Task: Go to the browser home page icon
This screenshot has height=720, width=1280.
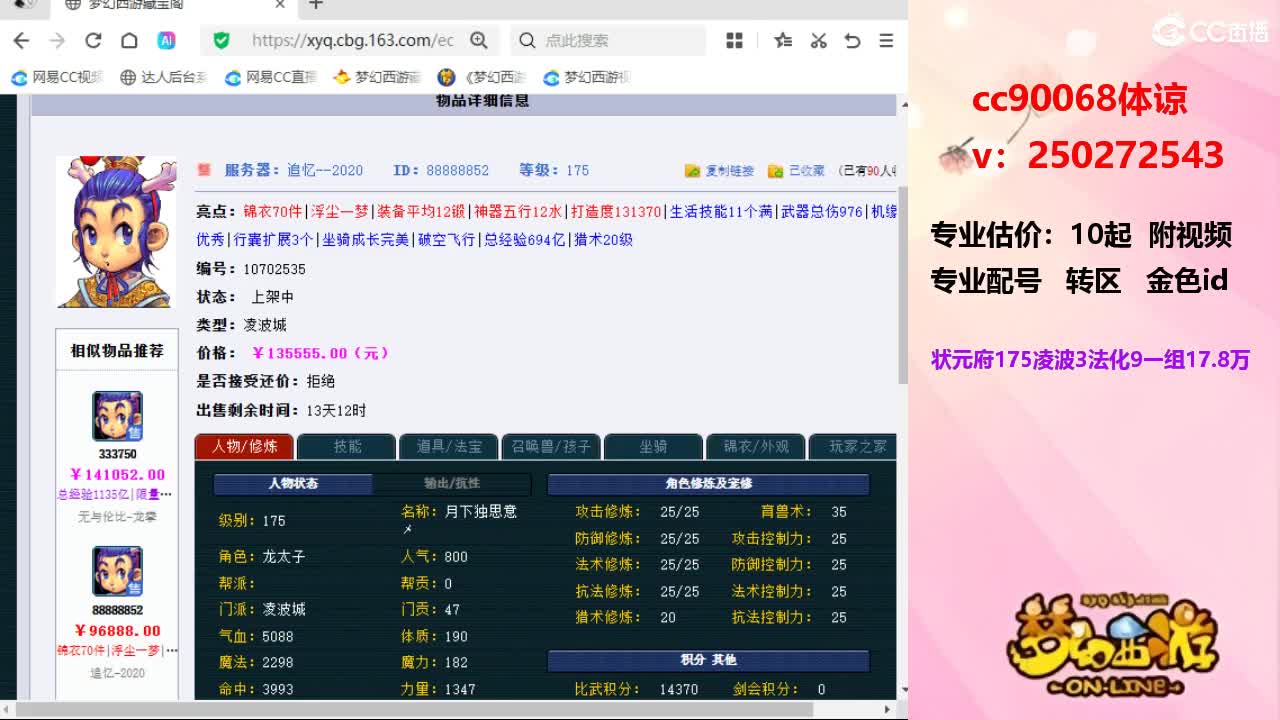Action: coord(129,40)
